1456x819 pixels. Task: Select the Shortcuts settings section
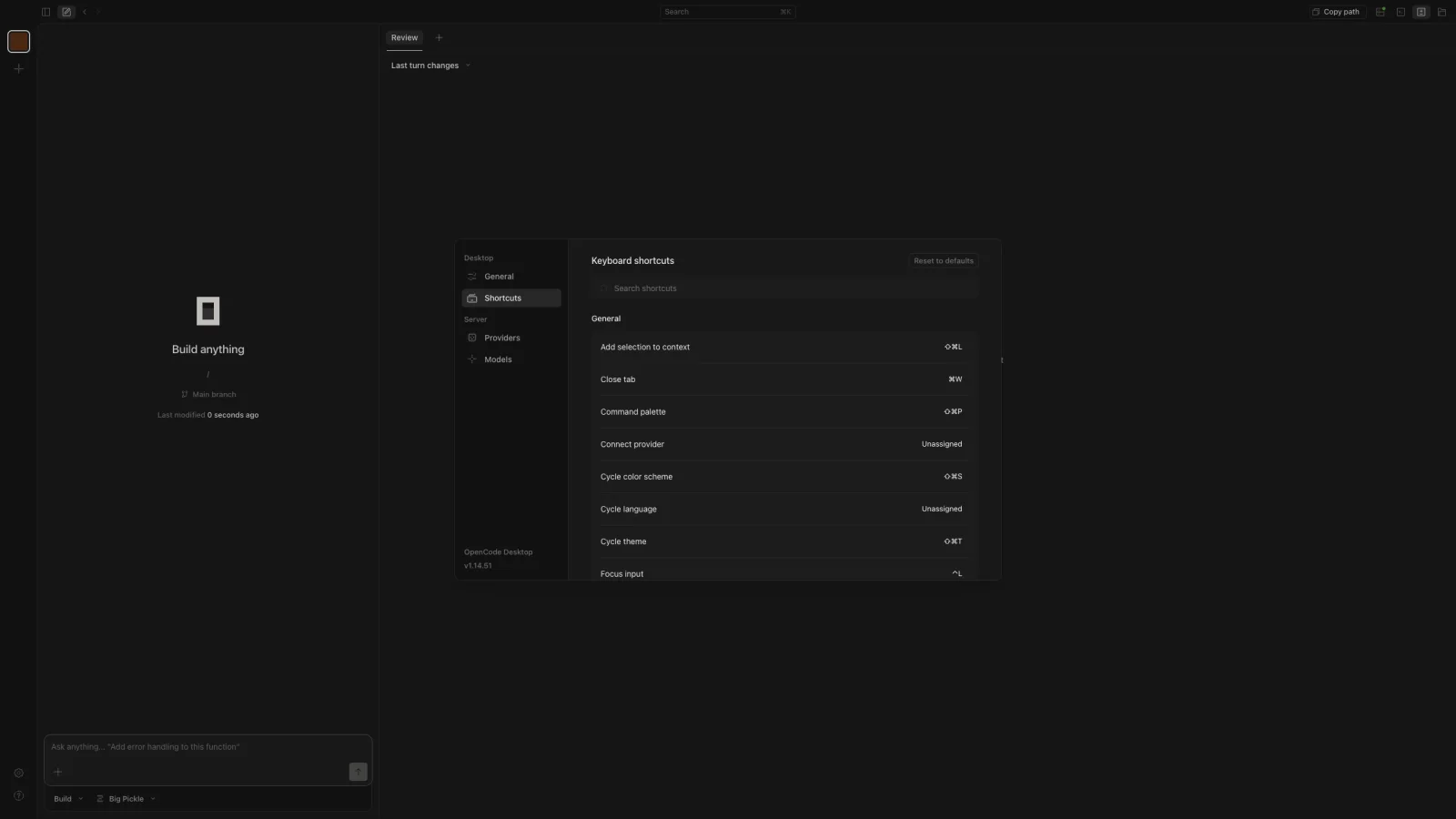click(511, 298)
